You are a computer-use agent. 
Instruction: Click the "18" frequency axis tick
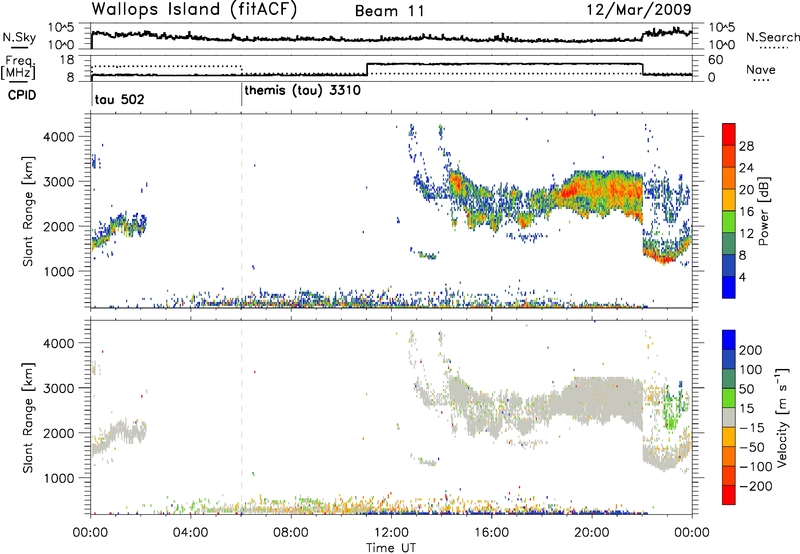click(x=67, y=60)
